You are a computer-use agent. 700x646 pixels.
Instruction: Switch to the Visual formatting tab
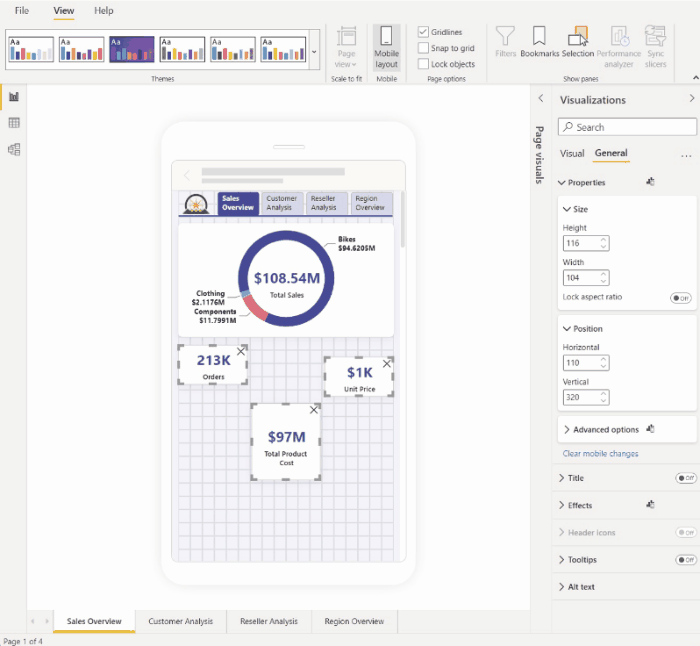pos(572,154)
